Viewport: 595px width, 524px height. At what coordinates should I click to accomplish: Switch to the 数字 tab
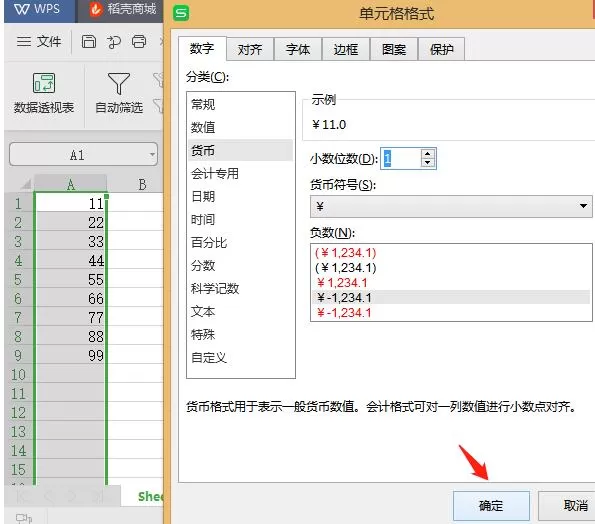[202, 49]
